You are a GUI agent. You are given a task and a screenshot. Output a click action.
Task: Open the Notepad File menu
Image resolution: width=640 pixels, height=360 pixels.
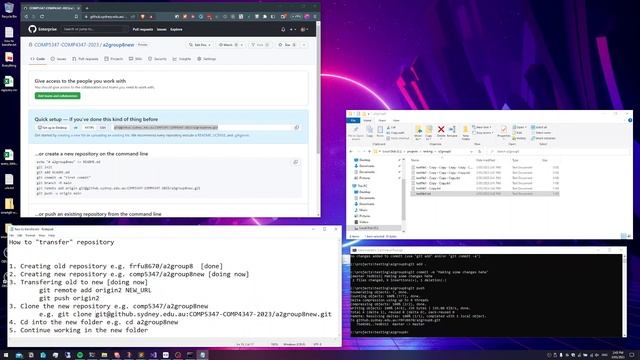click(x=12, y=235)
